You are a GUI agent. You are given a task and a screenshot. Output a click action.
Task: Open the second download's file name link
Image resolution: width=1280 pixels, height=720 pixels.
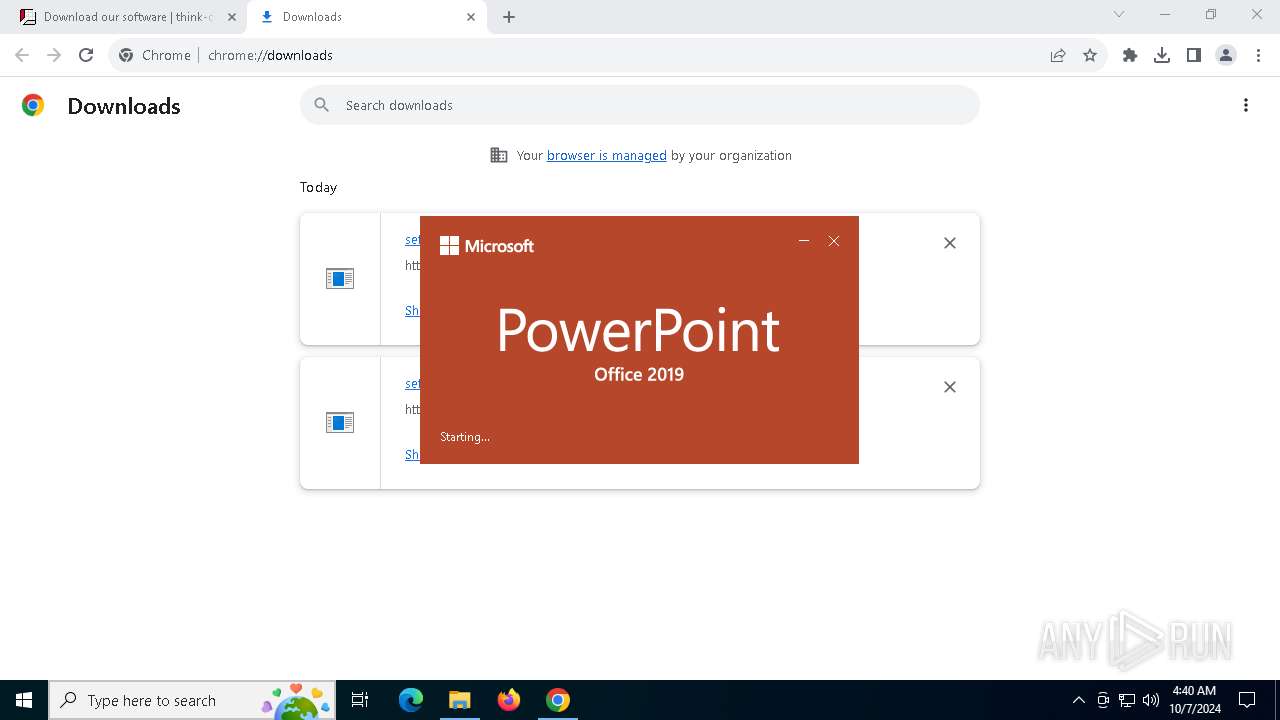(412, 384)
